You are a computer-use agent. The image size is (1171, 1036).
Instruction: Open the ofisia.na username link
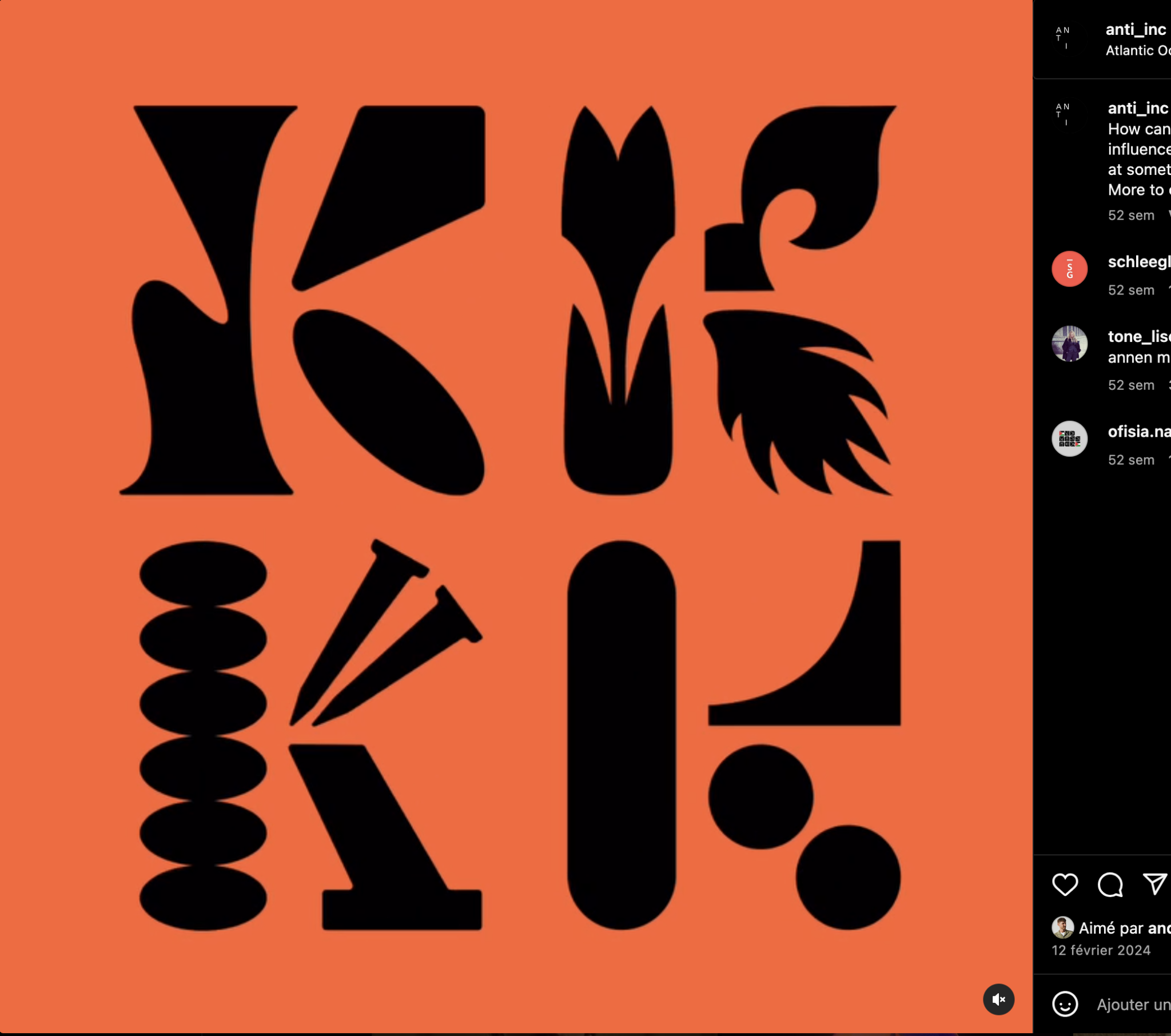pos(1139,432)
